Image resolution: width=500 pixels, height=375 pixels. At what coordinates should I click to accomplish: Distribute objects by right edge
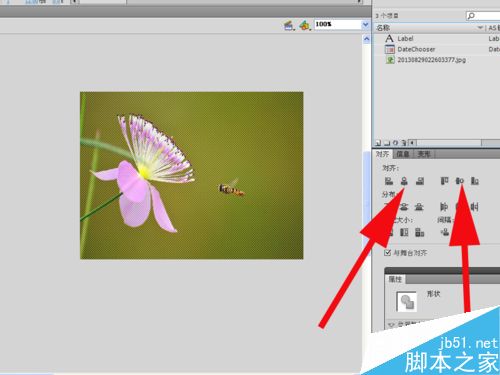(x=475, y=207)
